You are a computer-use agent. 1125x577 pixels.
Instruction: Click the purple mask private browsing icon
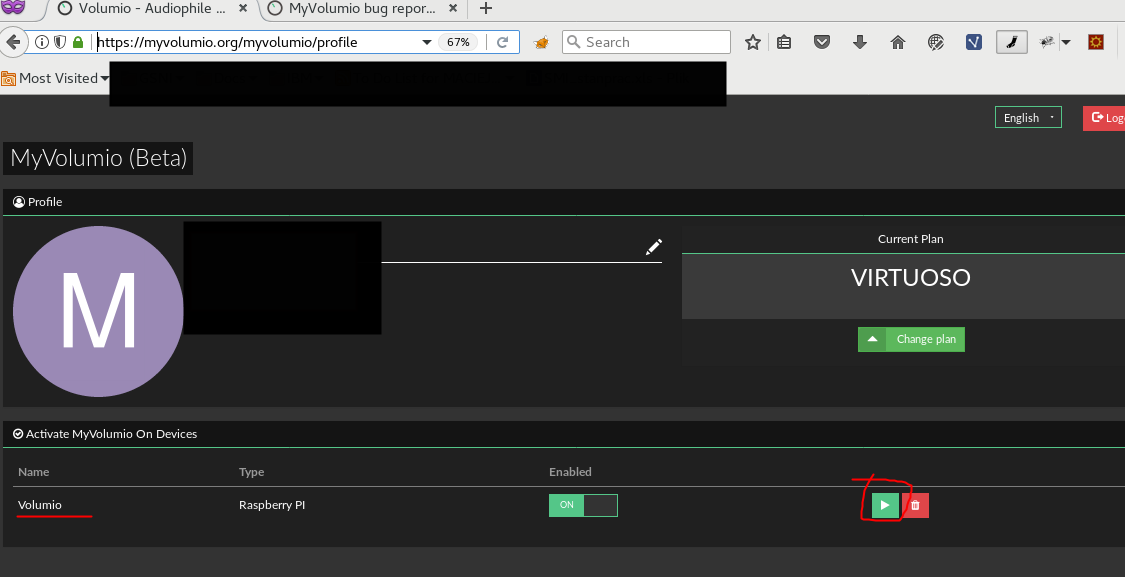pos(14,8)
